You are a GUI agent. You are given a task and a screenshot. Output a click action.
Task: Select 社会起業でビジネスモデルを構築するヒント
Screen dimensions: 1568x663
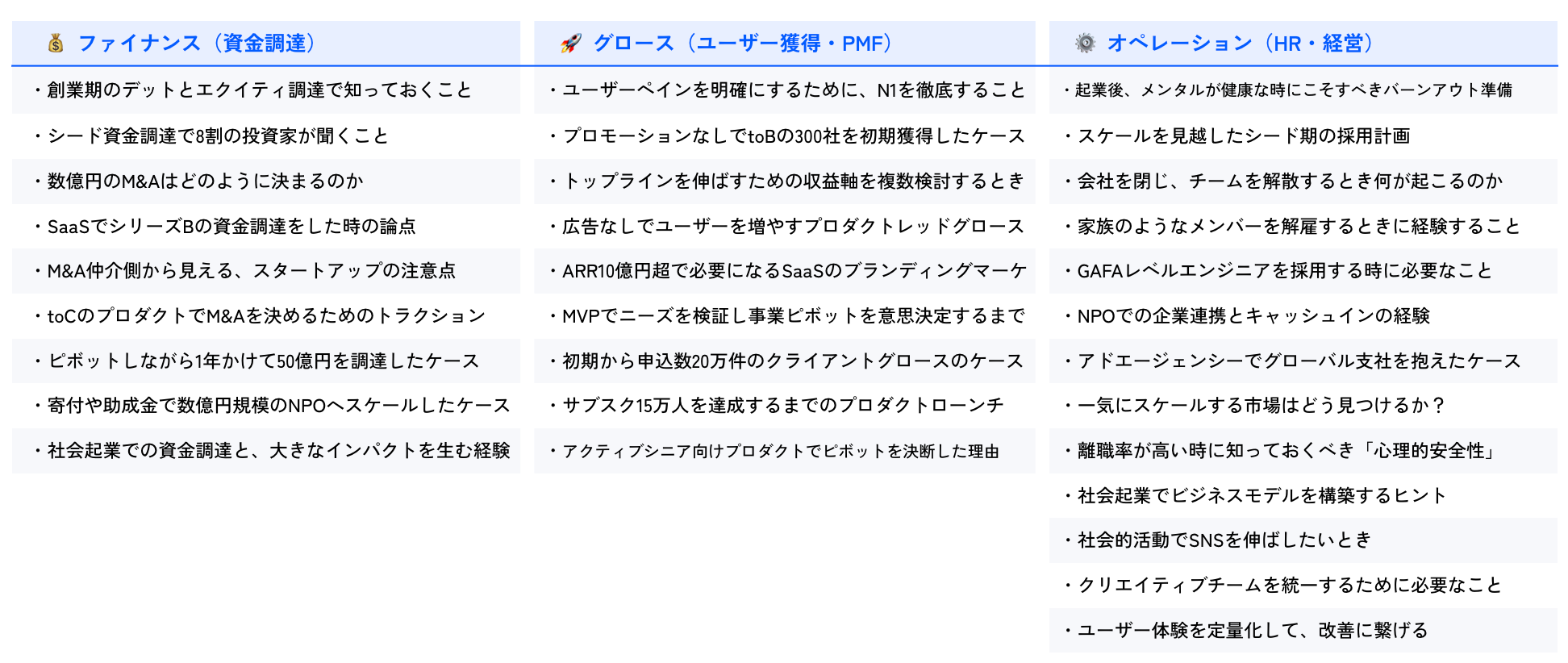tap(1303, 495)
